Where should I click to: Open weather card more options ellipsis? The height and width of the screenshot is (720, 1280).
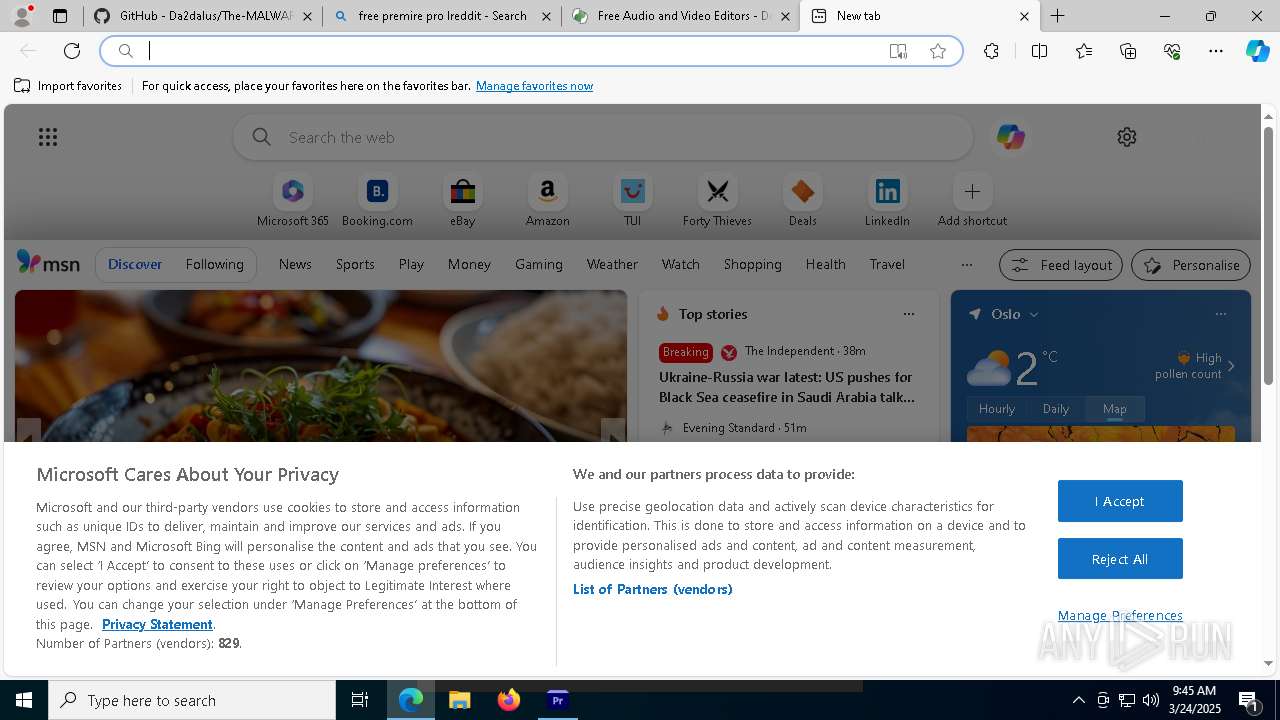tap(1220, 314)
